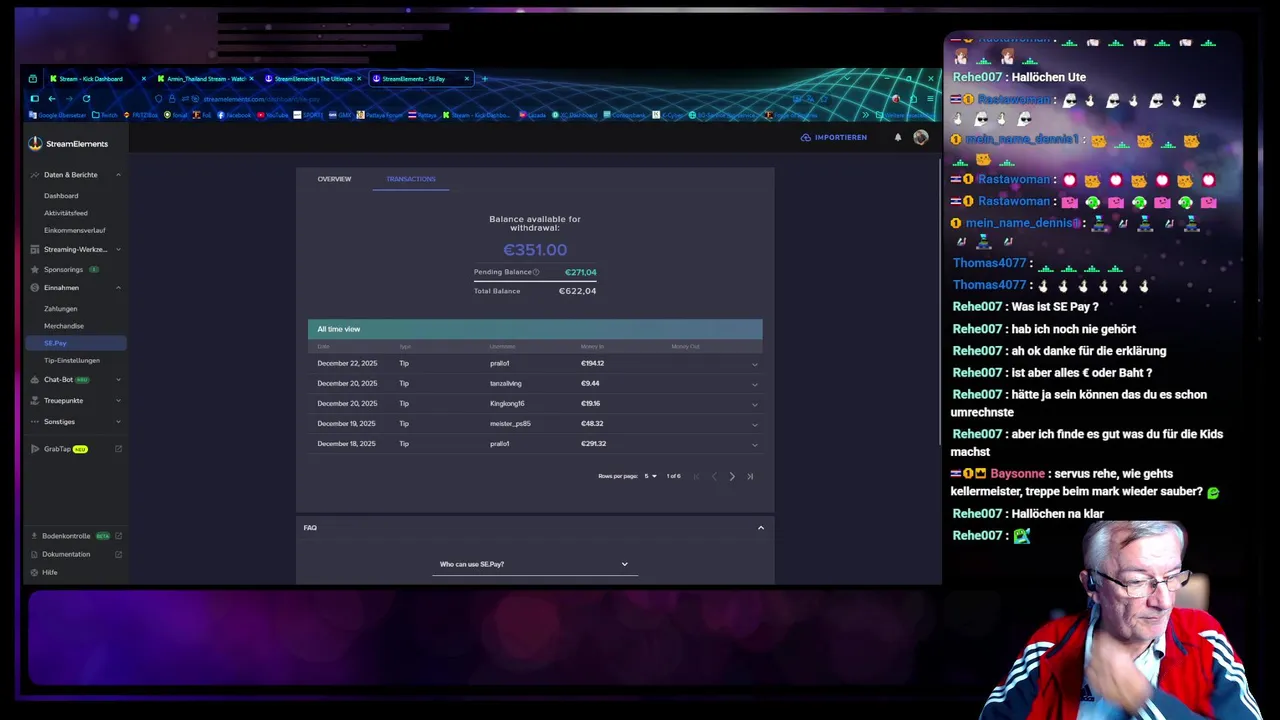Screen dimensions: 1280x720
Task: Click the Pending Balance help icon
Action: coord(536,272)
